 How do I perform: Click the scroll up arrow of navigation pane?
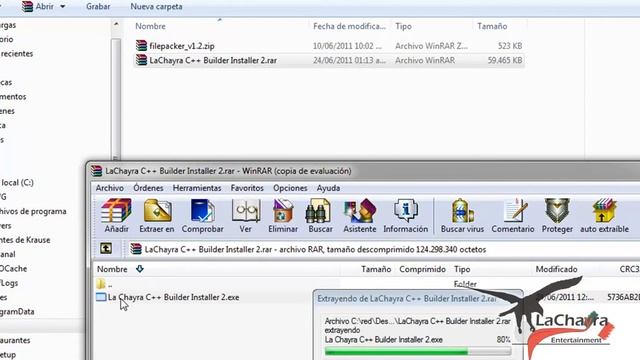pos(116,24)
